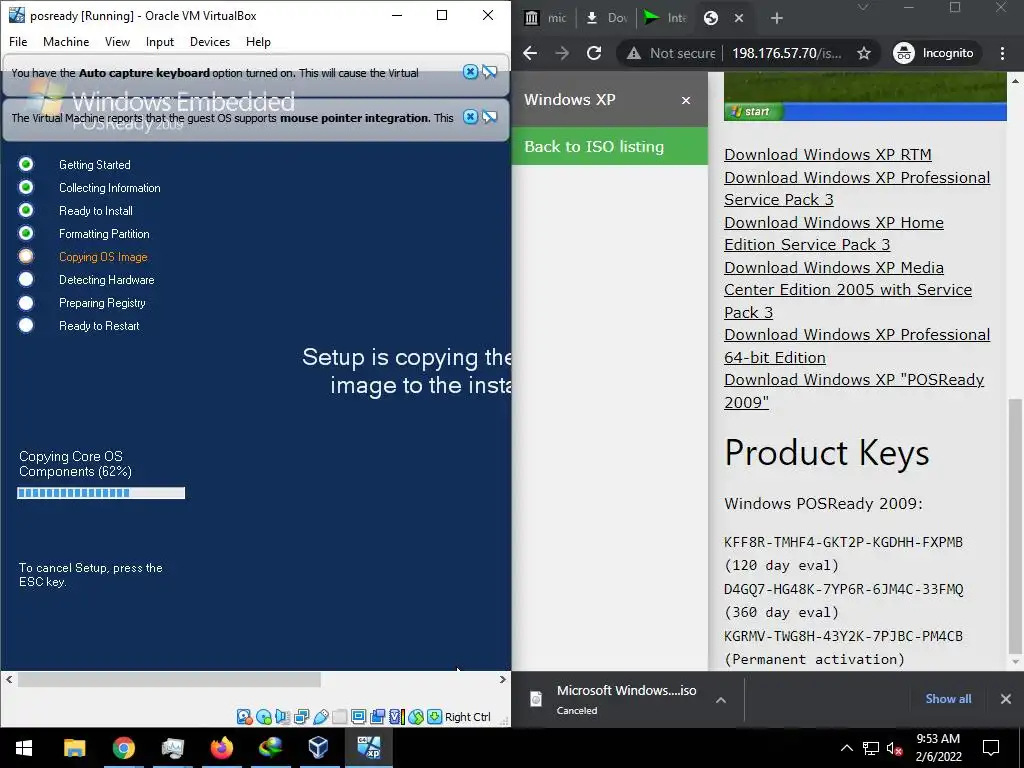The width and height of the screenshot is (1024, 768).
Task: Open Download Windows XP Professional 64-bit Edition
Action: coord(857,346)
